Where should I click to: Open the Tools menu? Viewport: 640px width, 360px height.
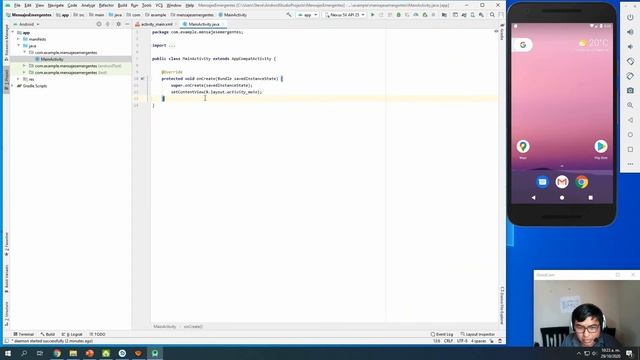pos(147,5)
